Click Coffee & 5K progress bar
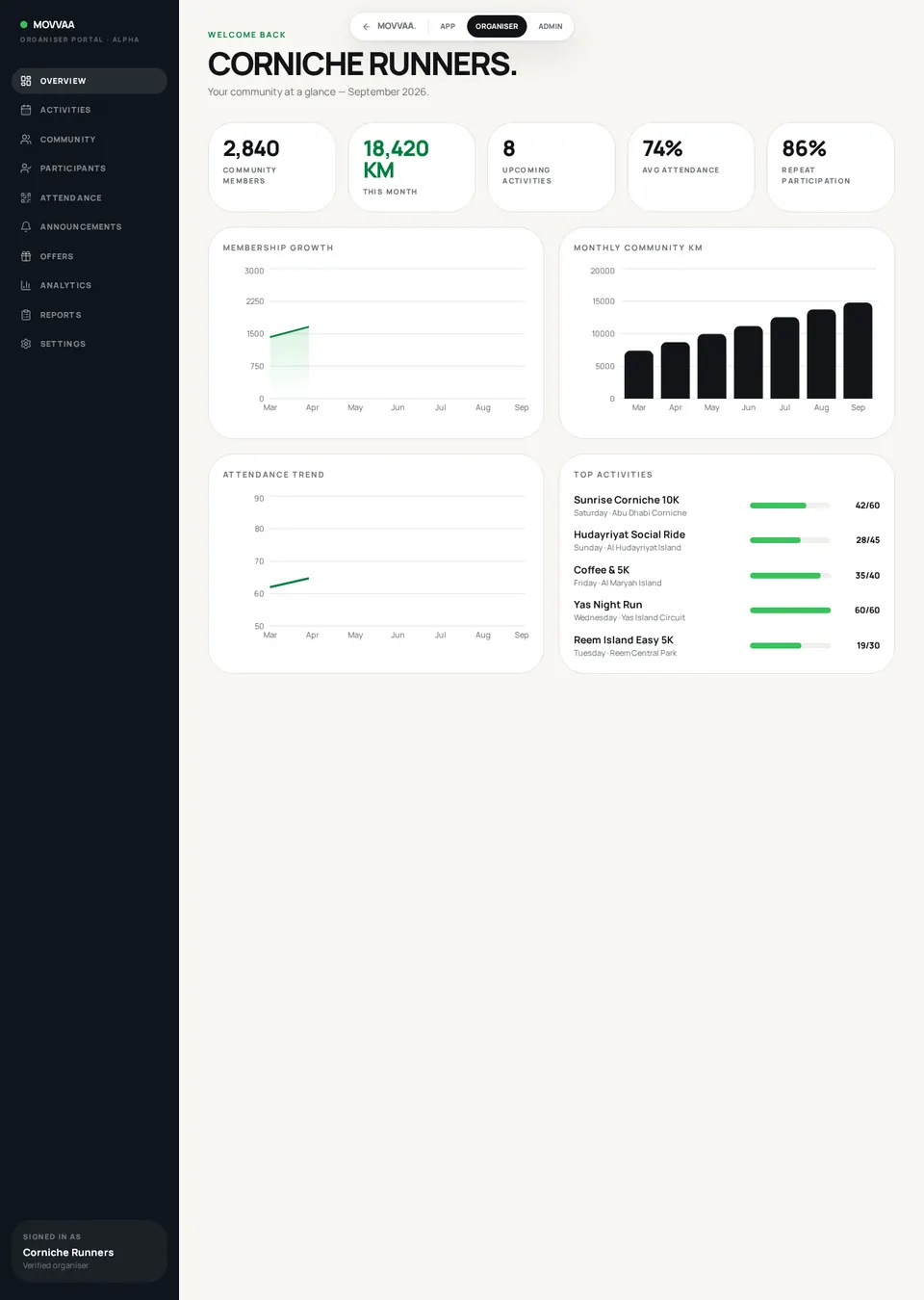Image resolution: width=924 pixels, height=1300 pixels. click(790, 576)
